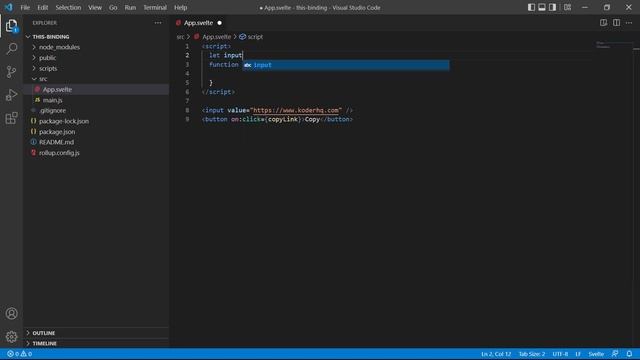The height and width of the screenshot is (360, 640).
Task: Open the Edit menu
Action: coord(42,7)
